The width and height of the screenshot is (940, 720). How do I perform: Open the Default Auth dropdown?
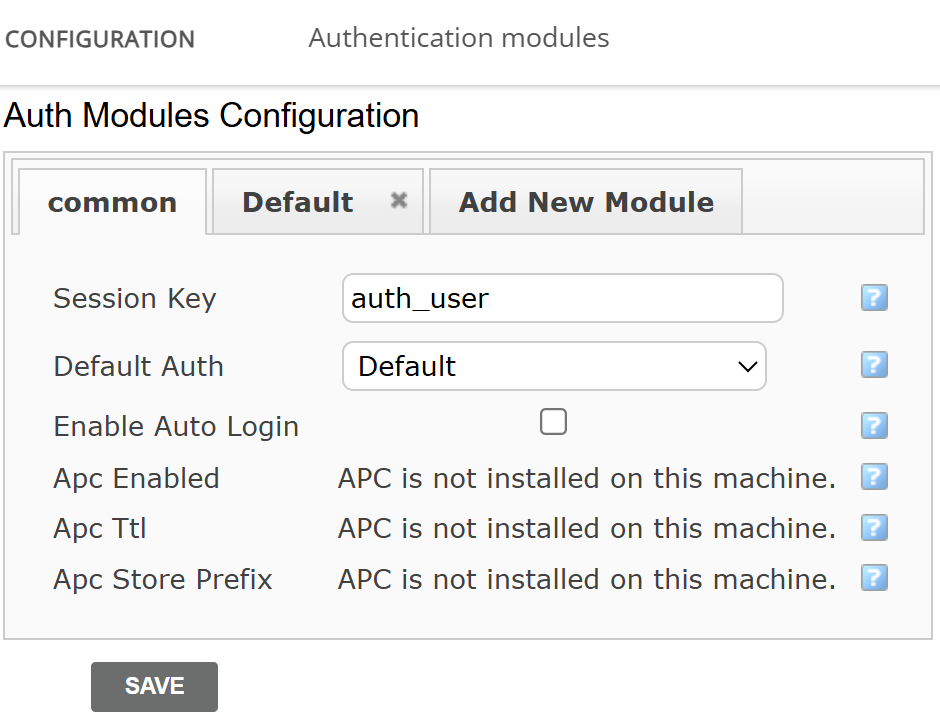[554, 366]
